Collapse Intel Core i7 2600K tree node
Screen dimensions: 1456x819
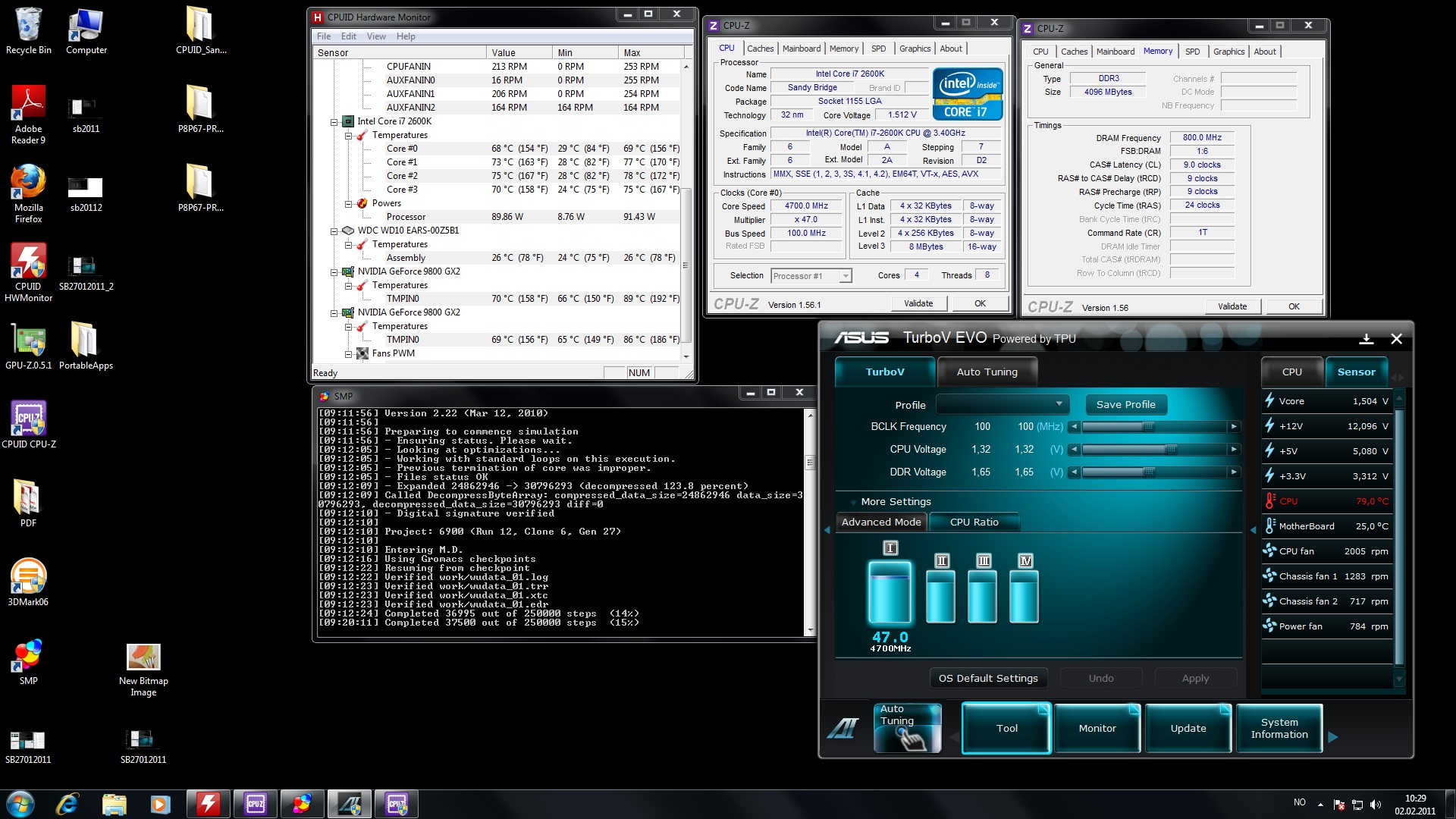point(334,121)
